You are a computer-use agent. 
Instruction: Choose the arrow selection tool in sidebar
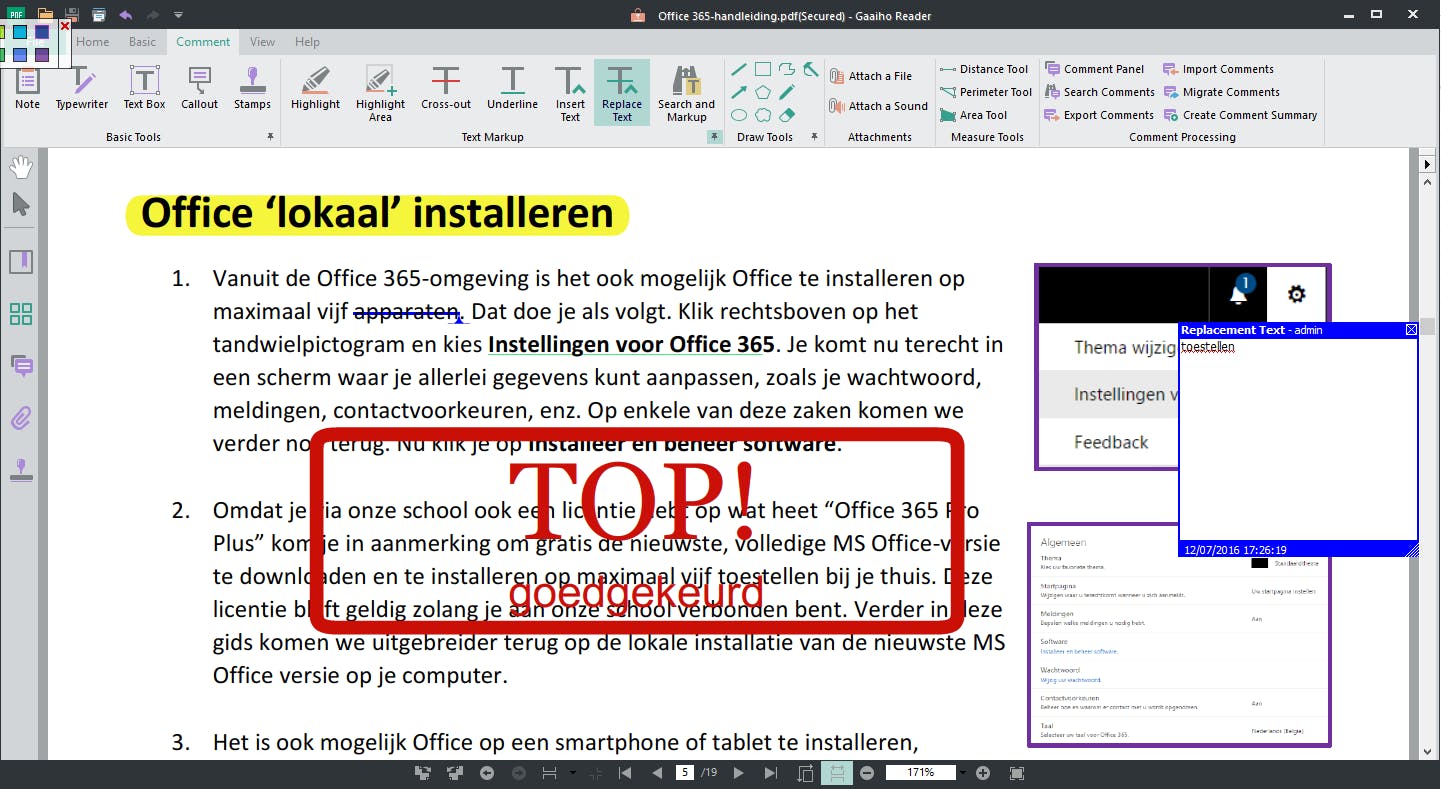click(x=21, y=205)
